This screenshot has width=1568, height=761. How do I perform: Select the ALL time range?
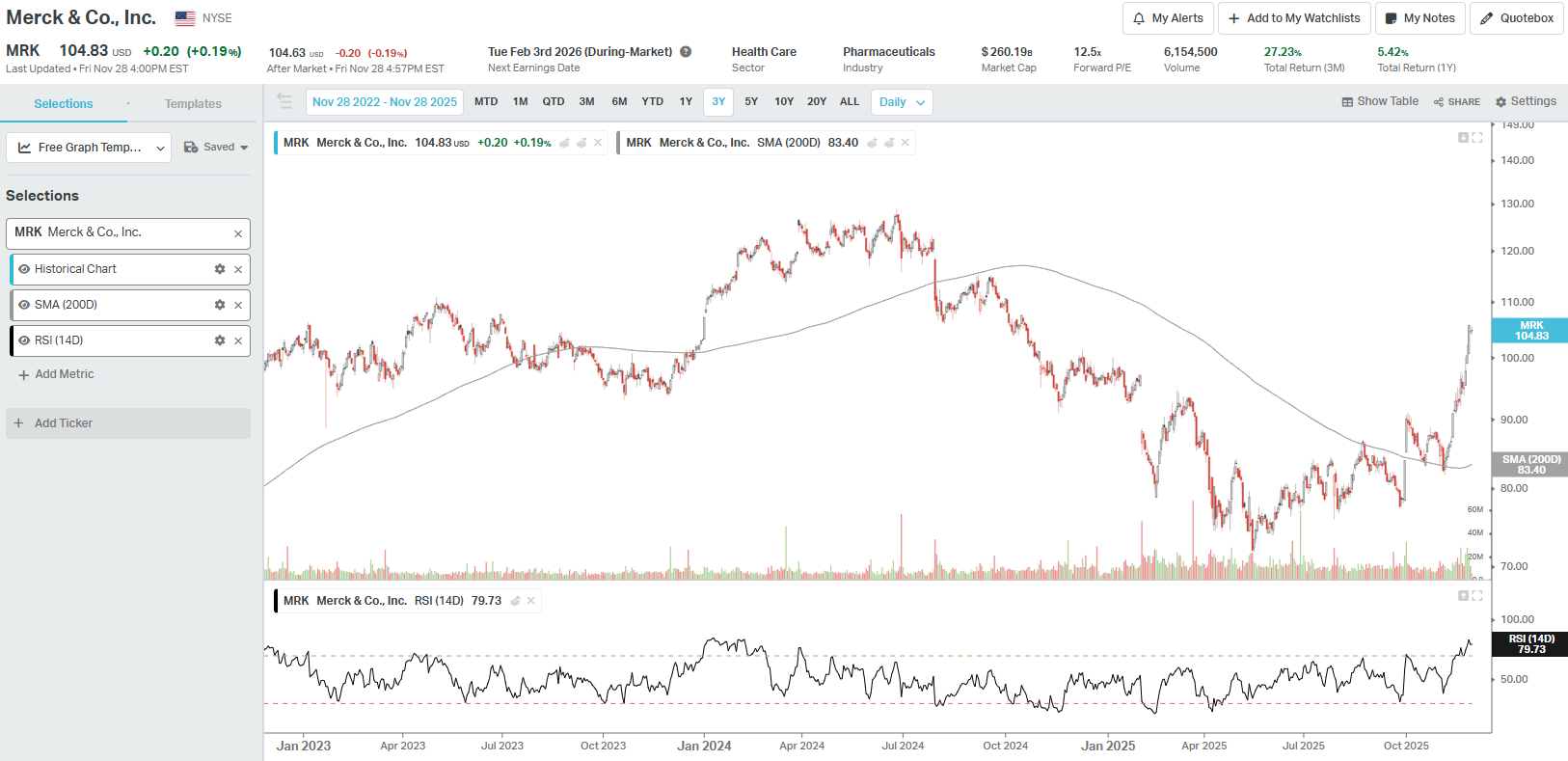850,101
